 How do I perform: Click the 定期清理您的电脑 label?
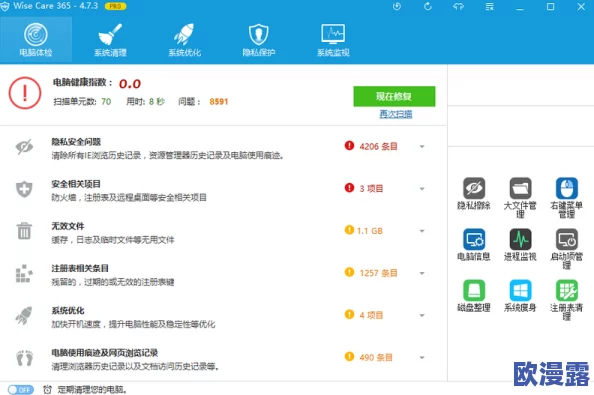coord(92,390)
